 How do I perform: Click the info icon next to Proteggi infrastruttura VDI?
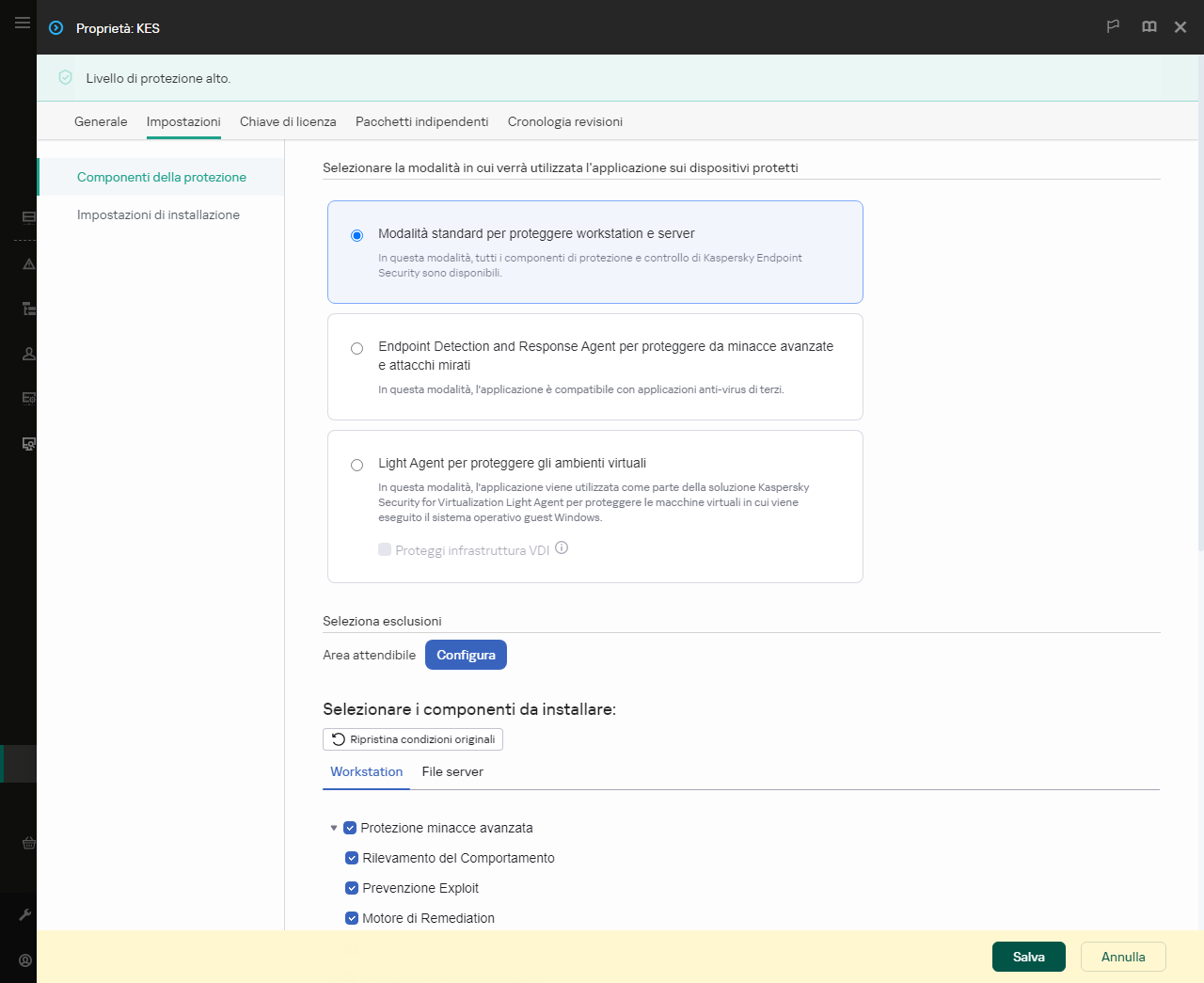[562, 548]
